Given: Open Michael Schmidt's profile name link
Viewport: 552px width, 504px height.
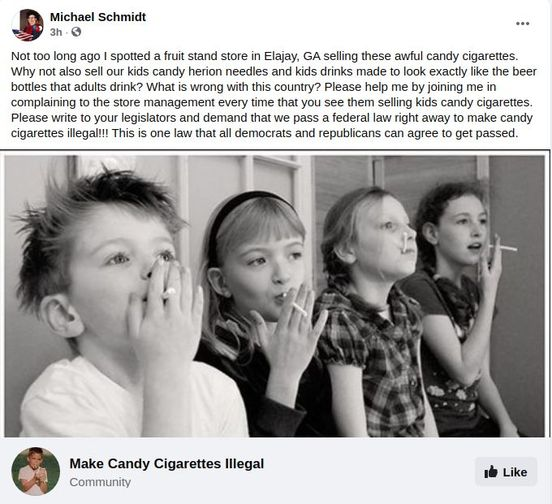Looking at the screenshot, I should (98, 17).
